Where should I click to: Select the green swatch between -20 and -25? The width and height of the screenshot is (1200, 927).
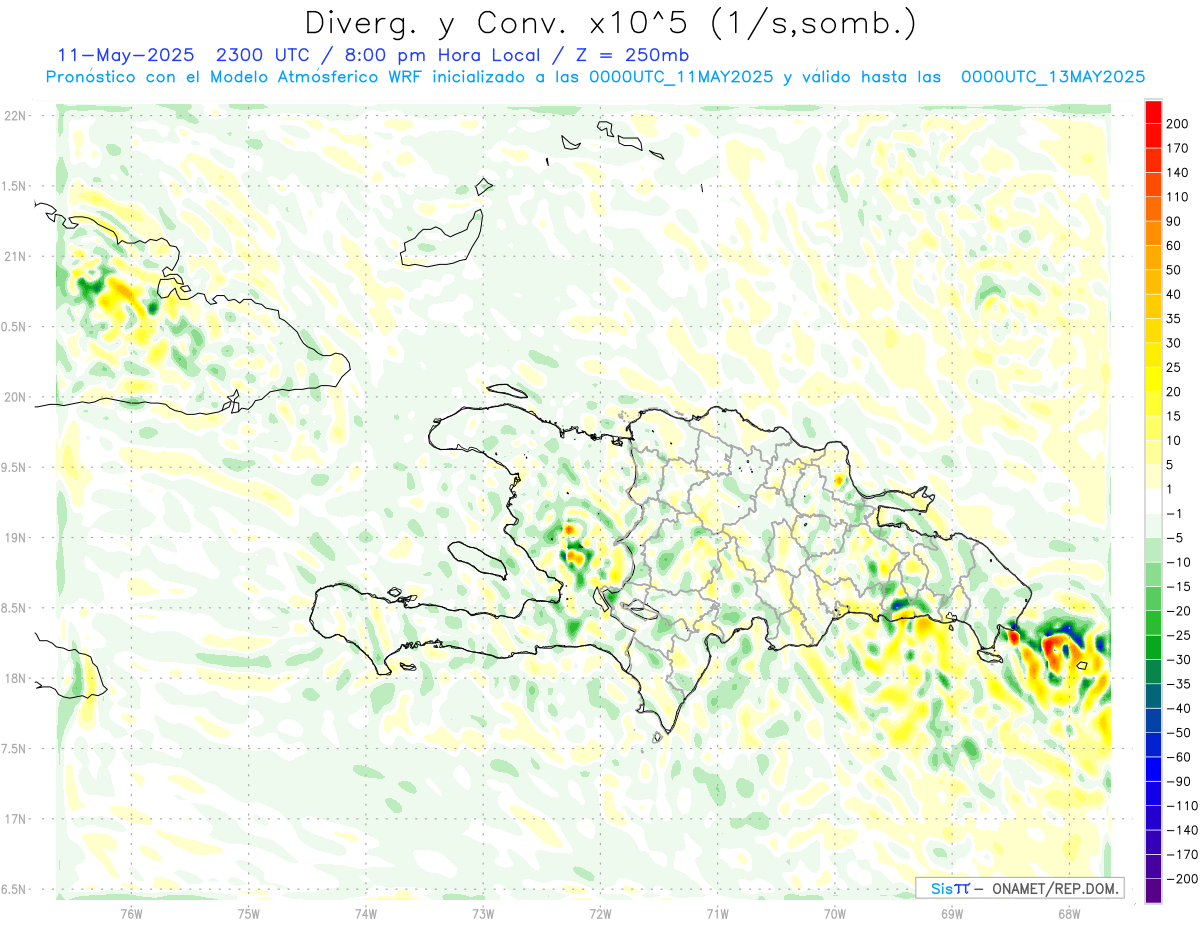[1153, 622]
